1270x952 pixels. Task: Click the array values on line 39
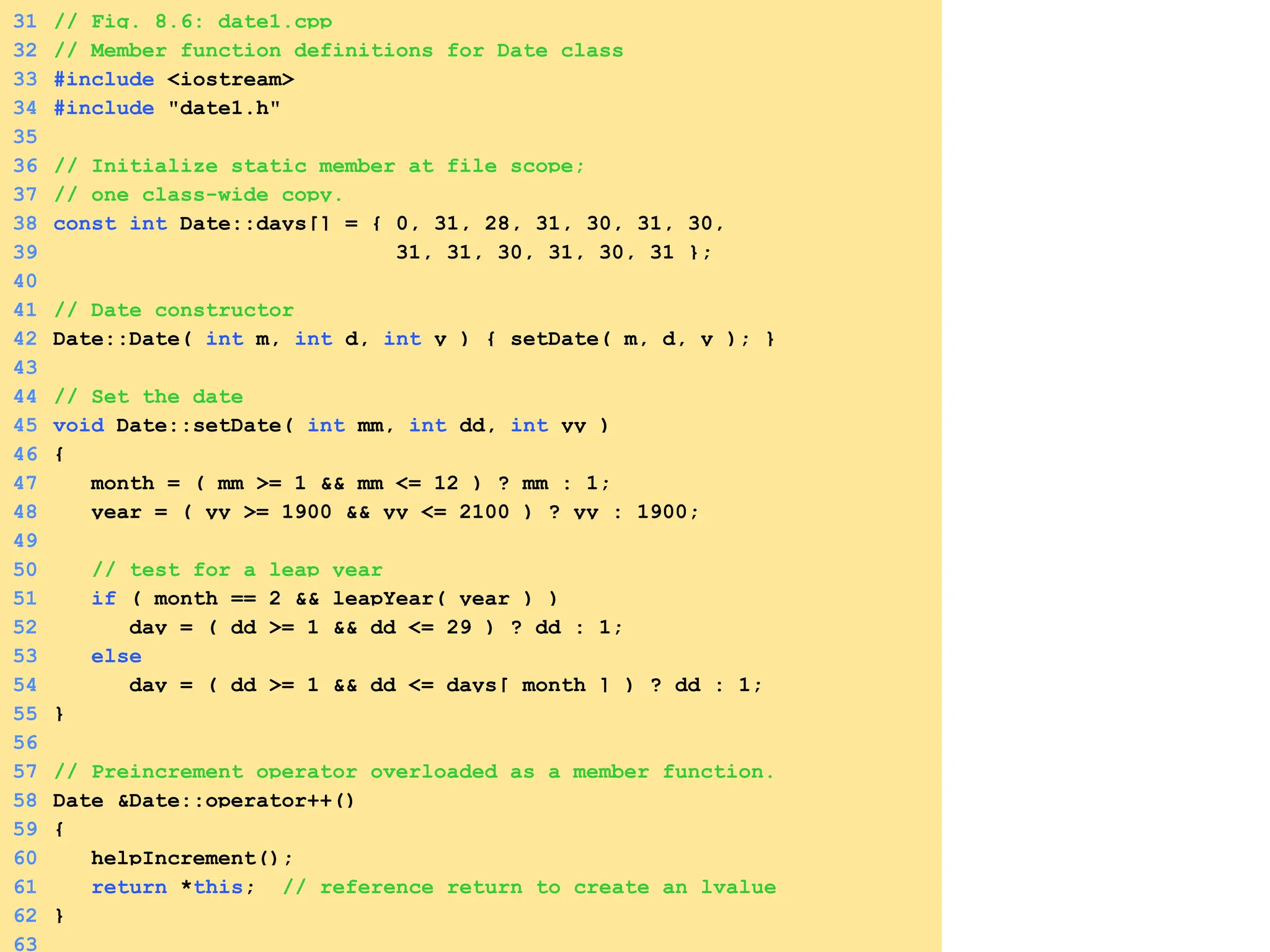[554, 252]
